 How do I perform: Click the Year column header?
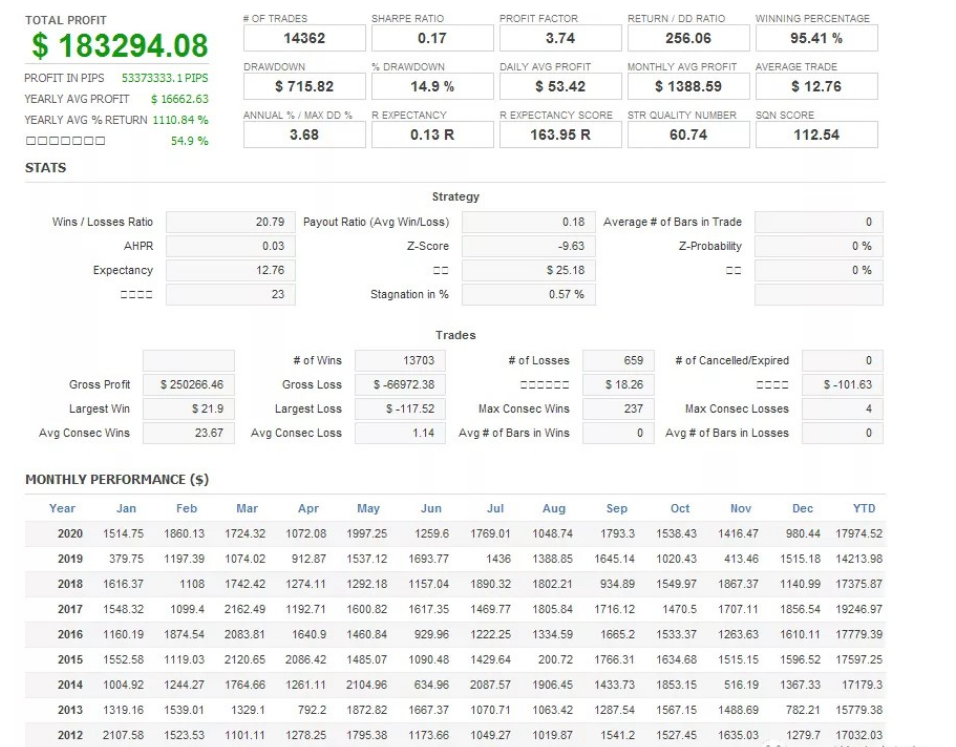[x=62, y=509]
